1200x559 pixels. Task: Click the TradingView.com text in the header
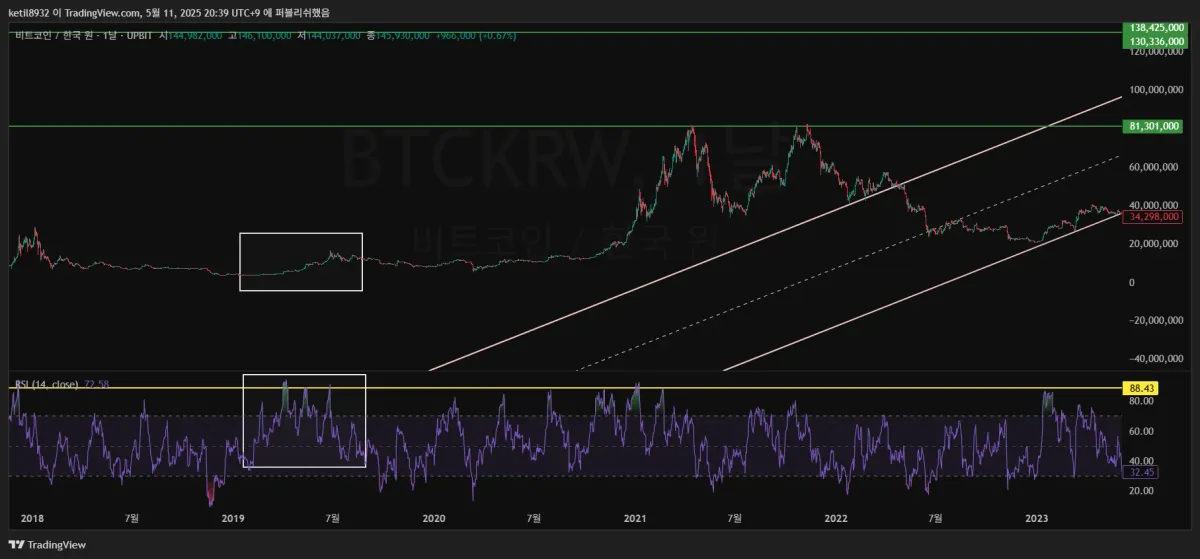click(103, 12)
